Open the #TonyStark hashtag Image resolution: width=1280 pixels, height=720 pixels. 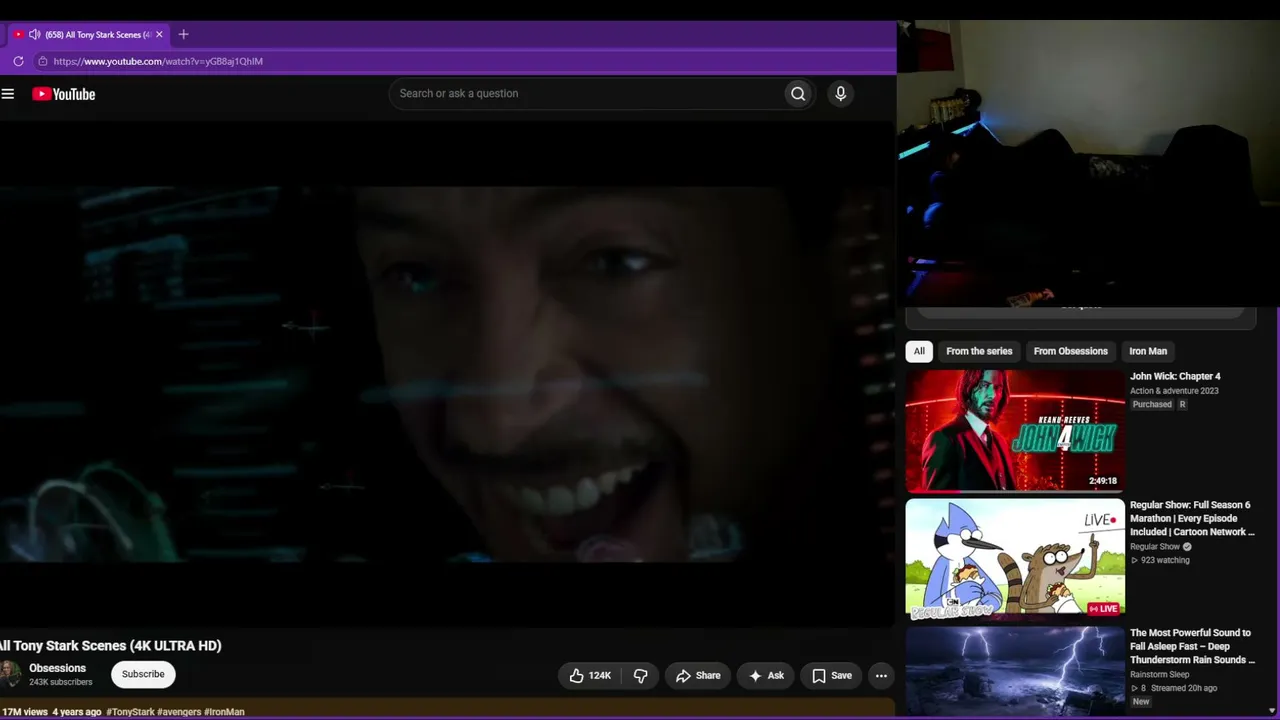click(x=130, y=712)
